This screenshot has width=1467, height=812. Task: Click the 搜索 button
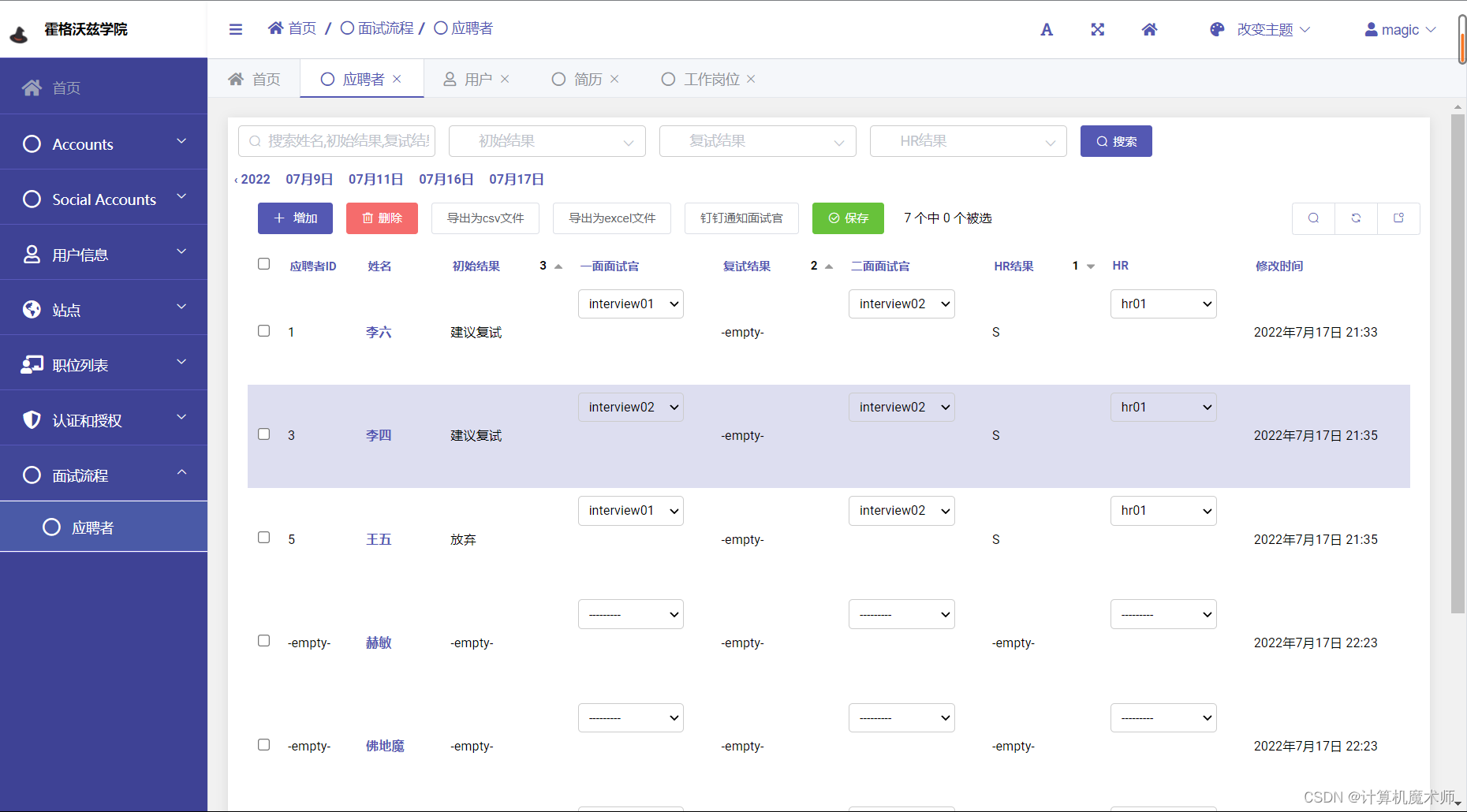click(1116, 141)
